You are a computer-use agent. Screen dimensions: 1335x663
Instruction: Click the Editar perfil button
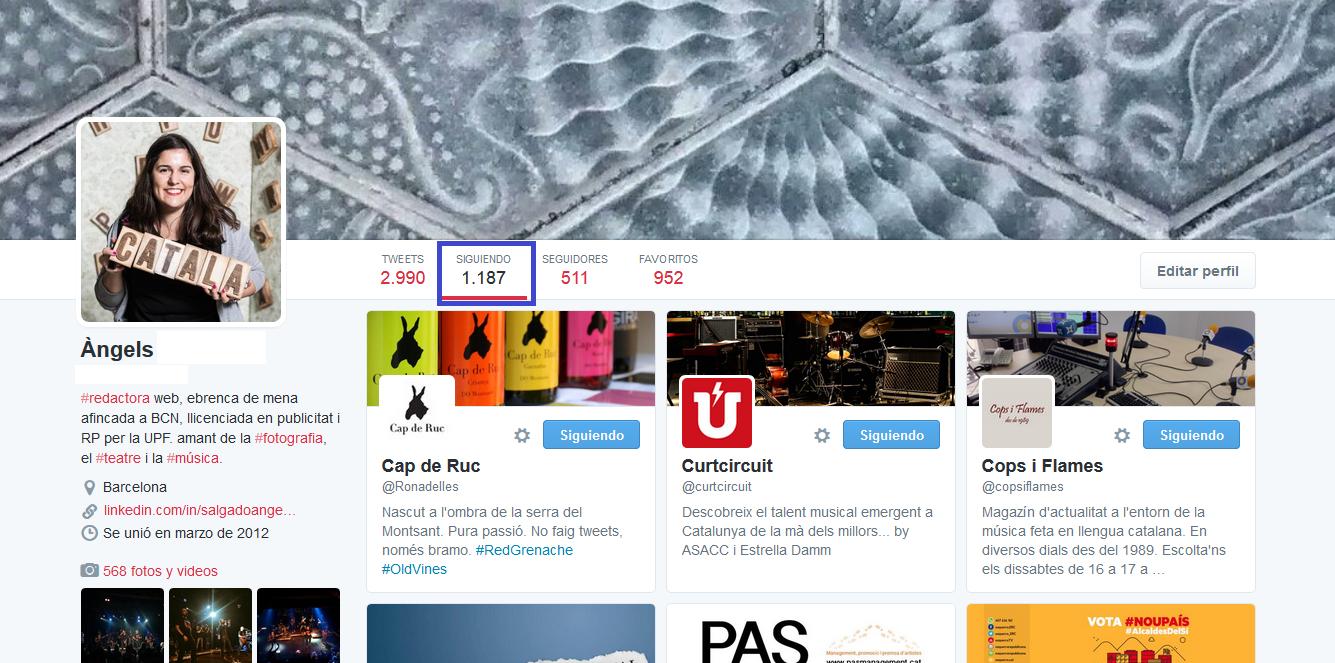click(1198, 271)
